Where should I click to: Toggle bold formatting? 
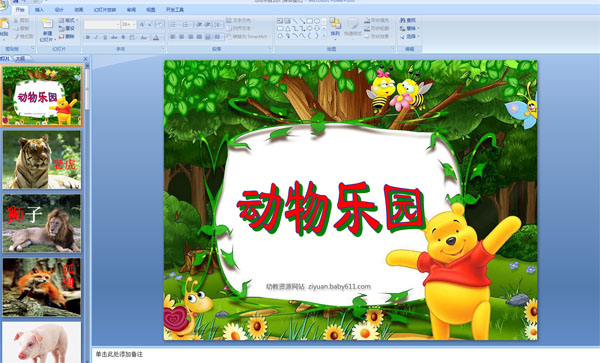tap(88, 37)
